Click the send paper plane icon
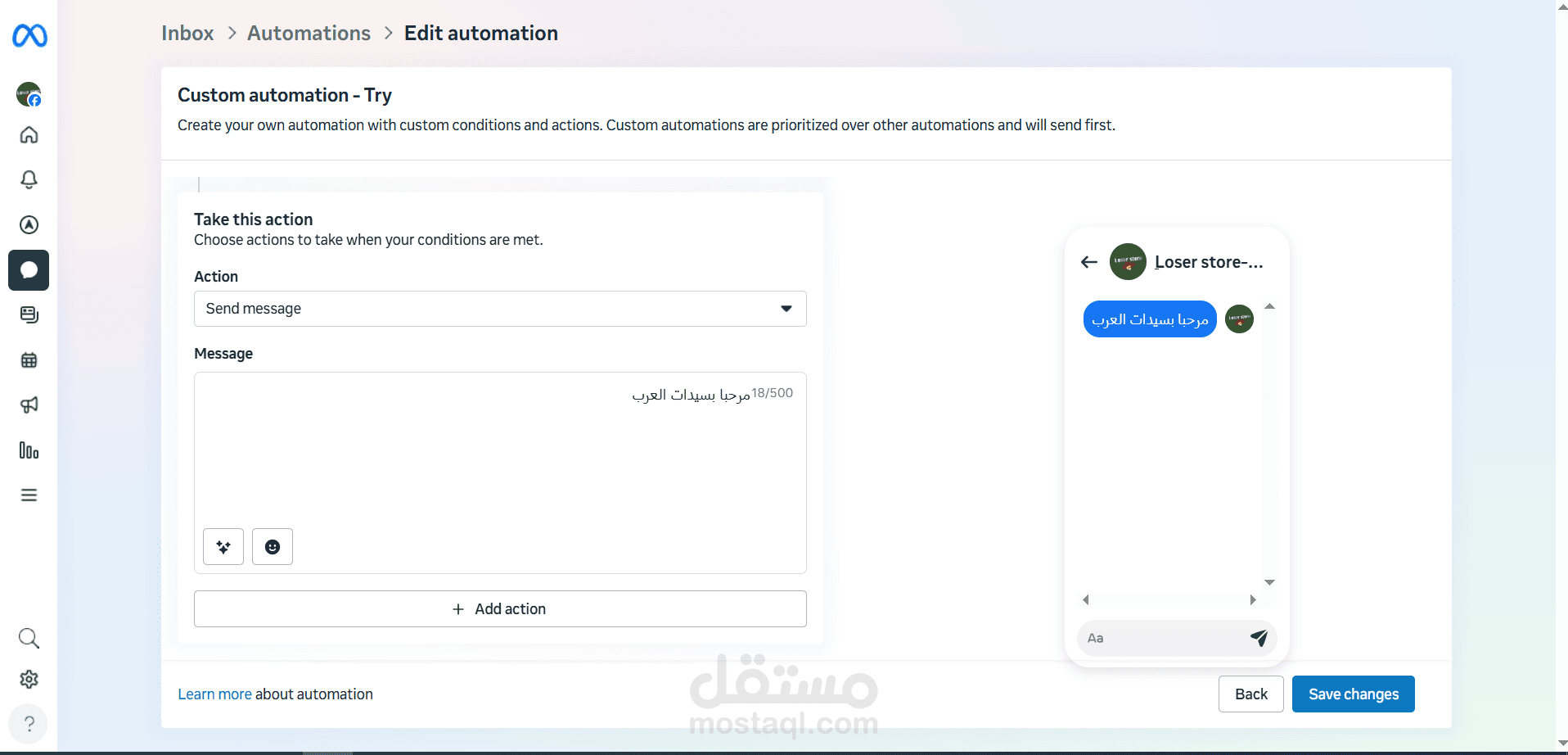Image resolution: width=1568 pixels, height=755 pixels. (1259, 638)
